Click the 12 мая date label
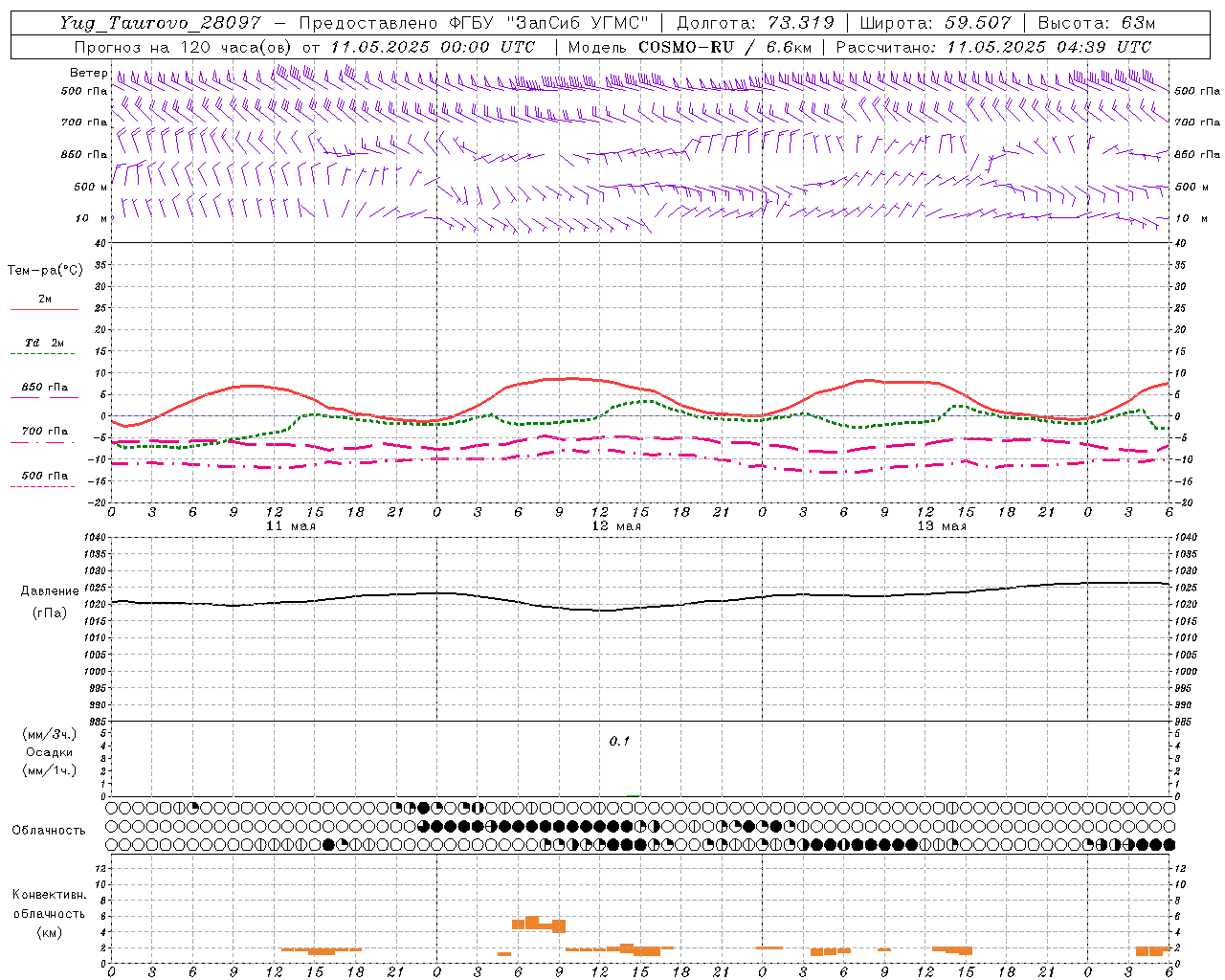This screenshot has height=980, width=1225. click(615, 526)
